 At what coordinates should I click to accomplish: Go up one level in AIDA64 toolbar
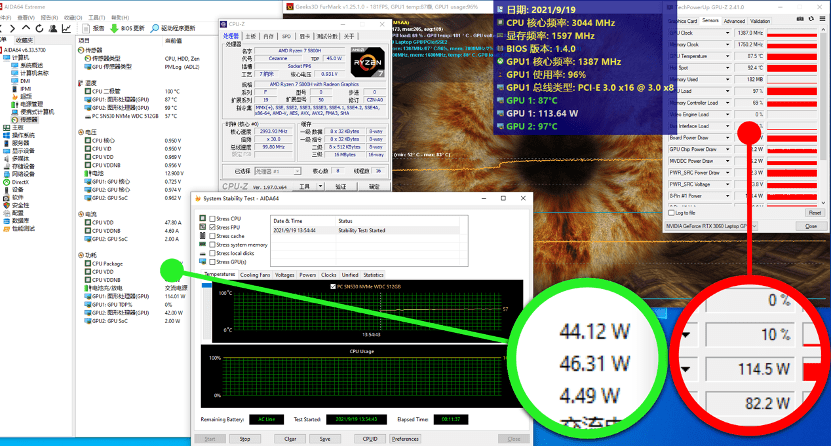[26, 28]
